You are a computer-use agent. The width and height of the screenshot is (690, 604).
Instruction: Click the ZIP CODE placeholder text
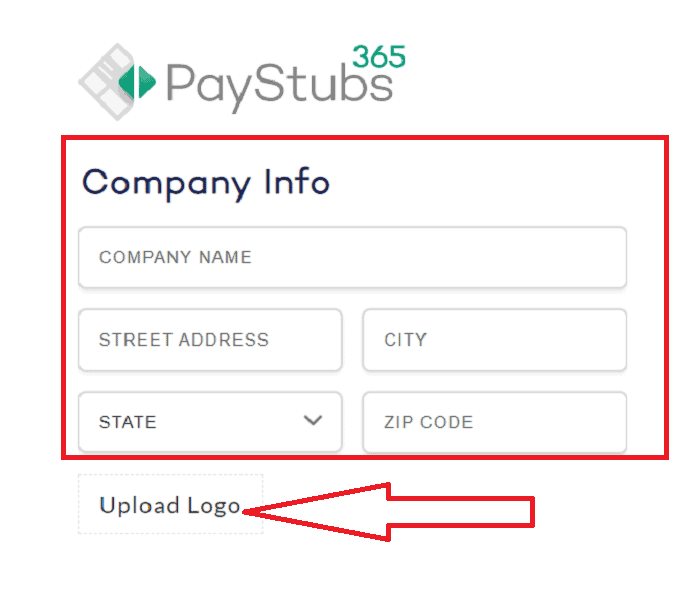(428, 422)
